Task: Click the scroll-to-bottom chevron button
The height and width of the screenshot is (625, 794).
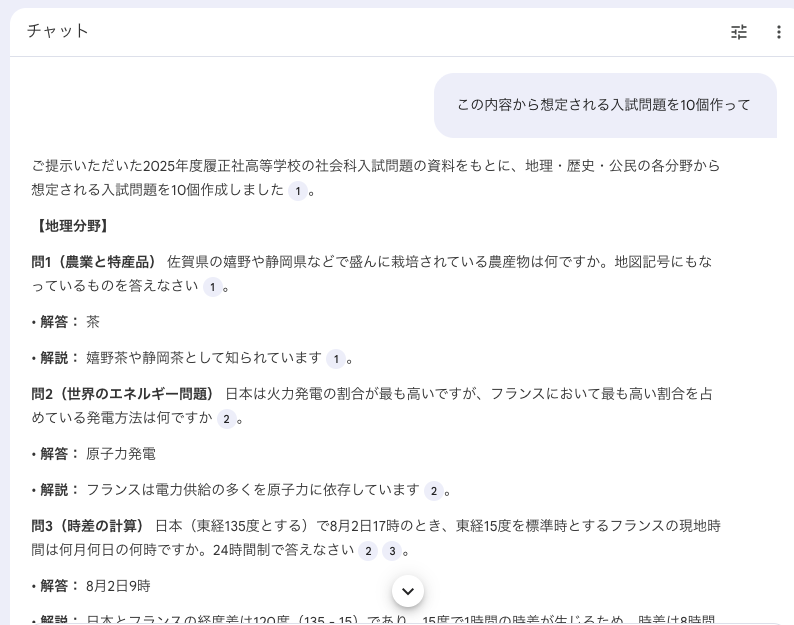Action: [408, 590]
